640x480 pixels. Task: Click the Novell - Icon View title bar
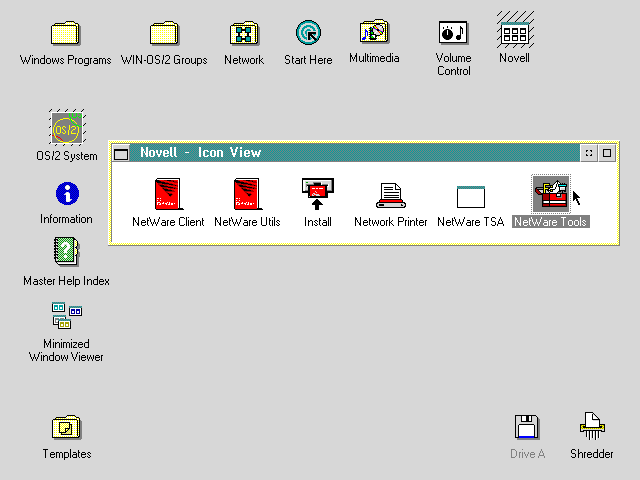(x=355, y=153)
